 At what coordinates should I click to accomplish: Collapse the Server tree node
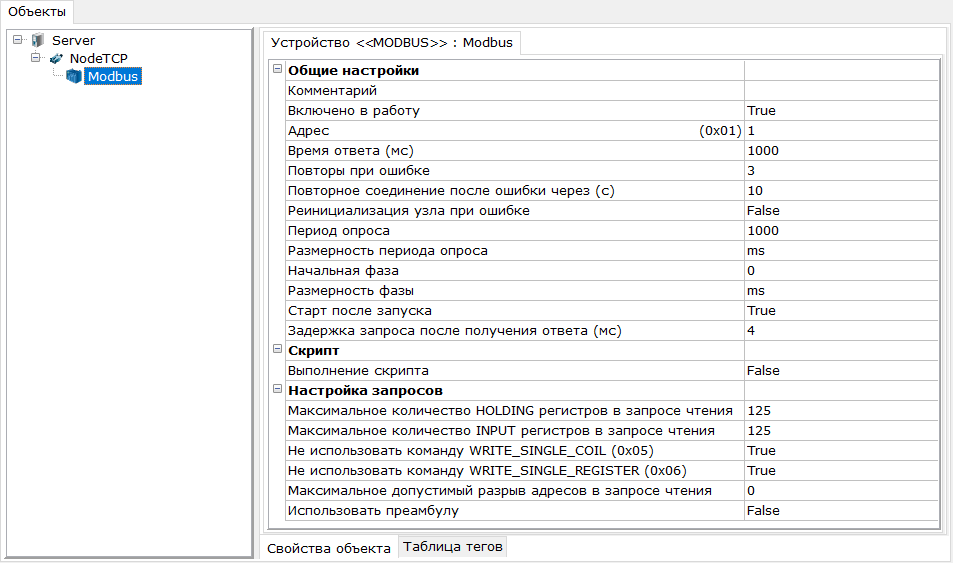[18, 41]
